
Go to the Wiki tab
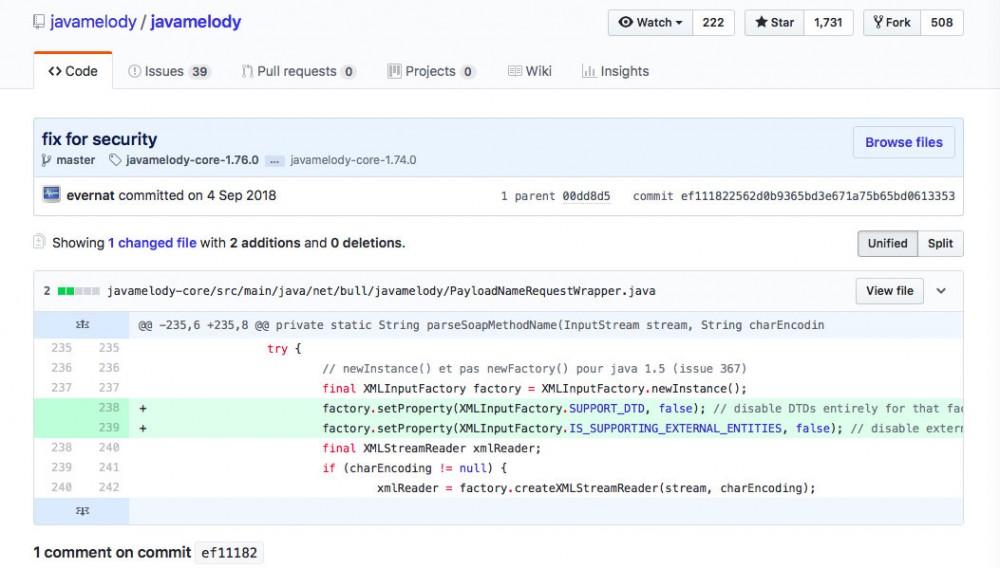pos(529,71)
